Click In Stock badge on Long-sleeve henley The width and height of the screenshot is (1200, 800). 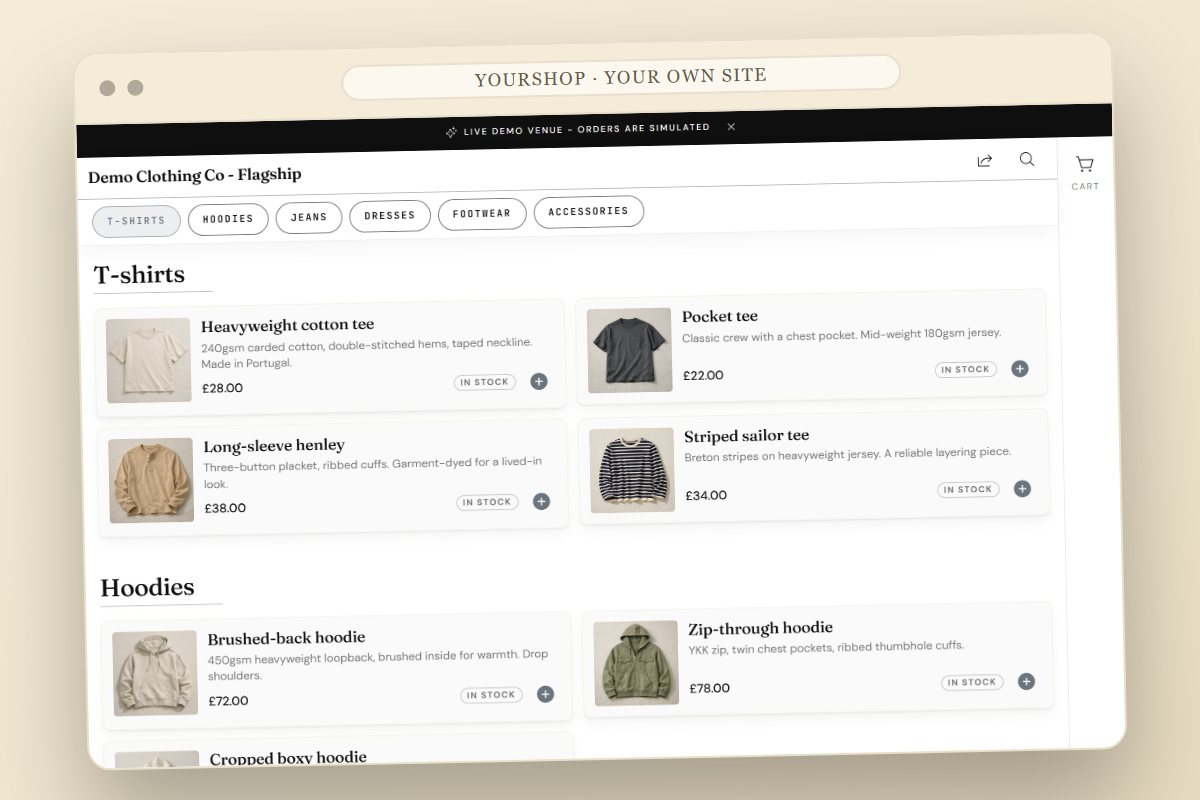pyautogui.click(x=487, y=502)
